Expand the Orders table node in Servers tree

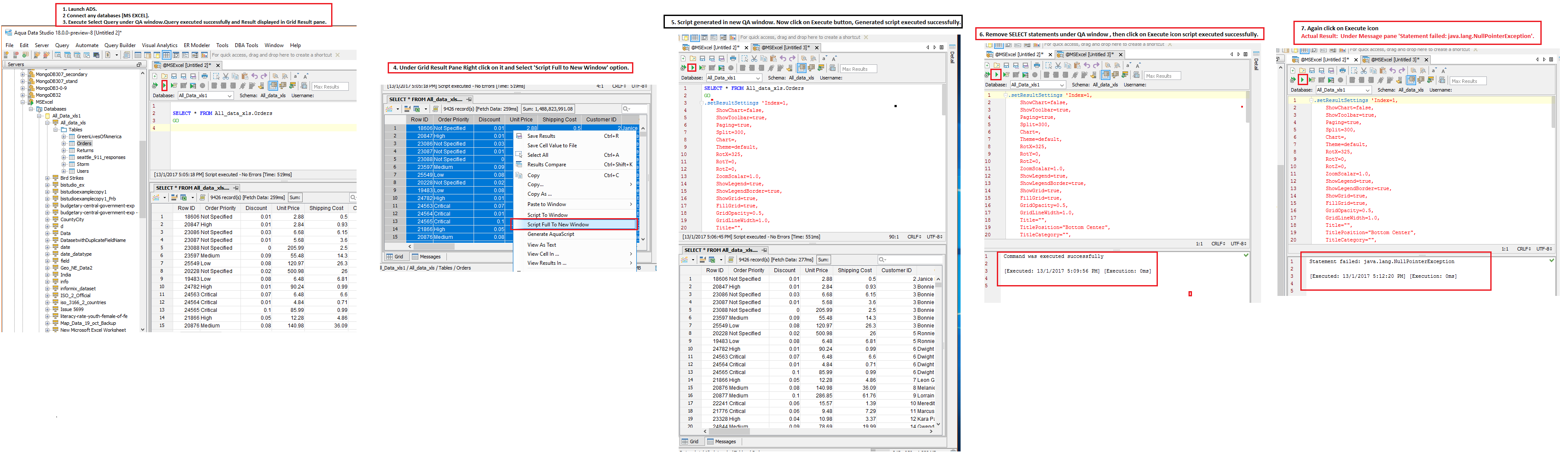[x=63, y=143]
